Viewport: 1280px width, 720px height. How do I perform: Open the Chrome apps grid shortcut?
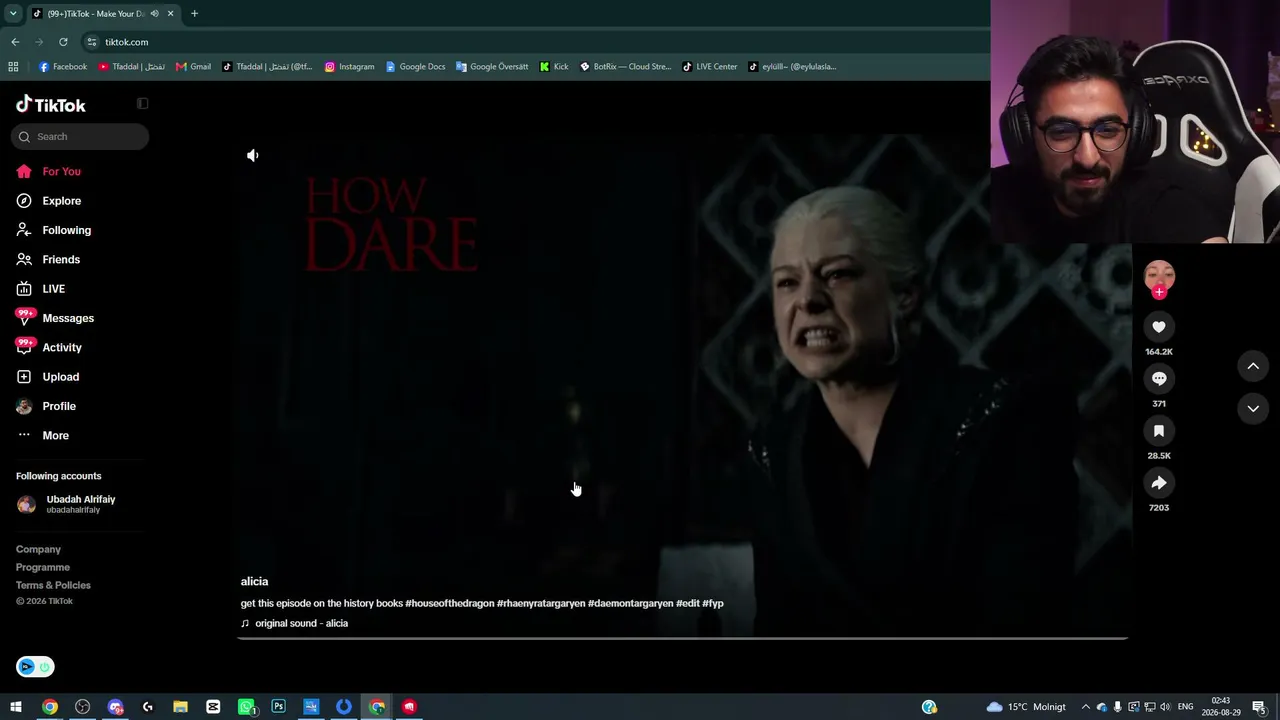13,67
